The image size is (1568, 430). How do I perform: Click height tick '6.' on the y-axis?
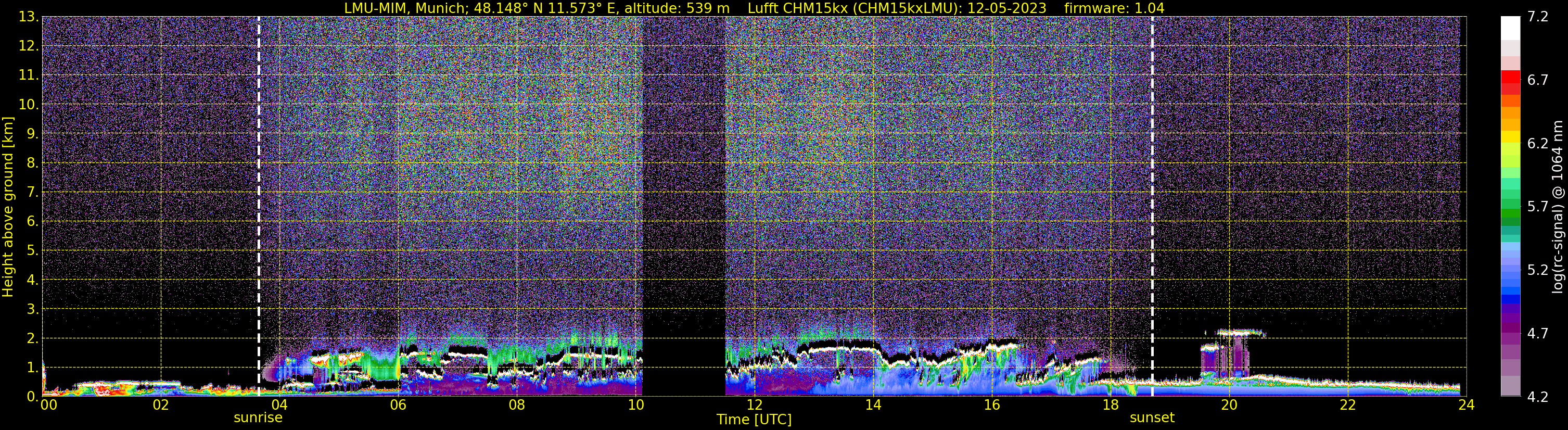33,221
